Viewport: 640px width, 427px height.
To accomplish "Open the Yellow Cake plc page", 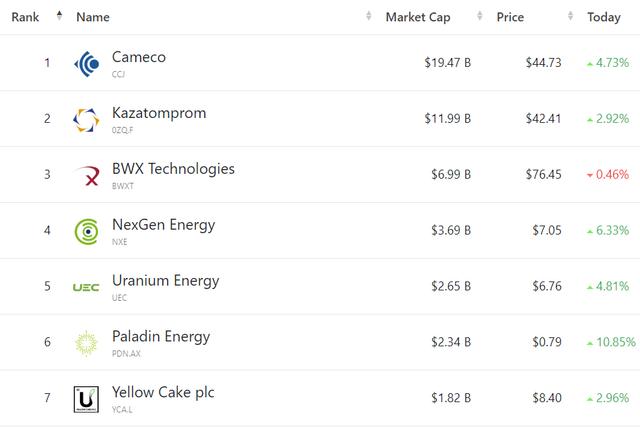I will [163, 392].
